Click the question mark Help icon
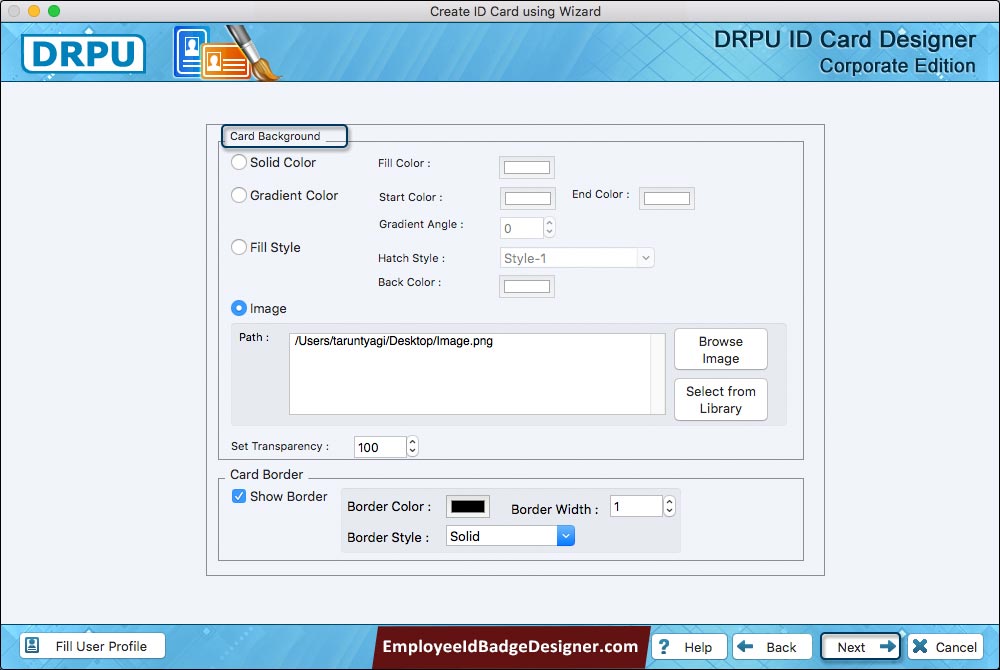 coord(664,646)
